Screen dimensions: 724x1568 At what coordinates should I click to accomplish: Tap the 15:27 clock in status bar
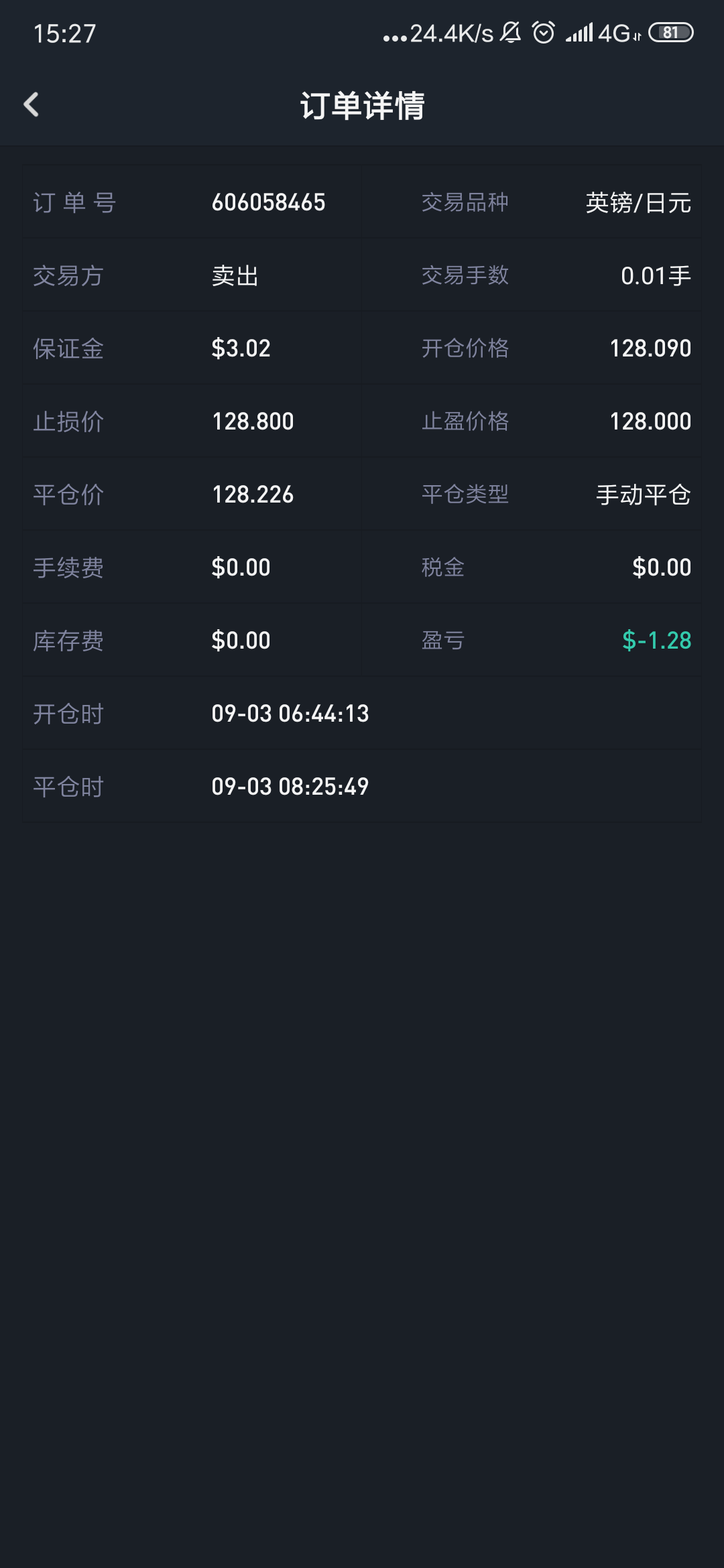64,34
